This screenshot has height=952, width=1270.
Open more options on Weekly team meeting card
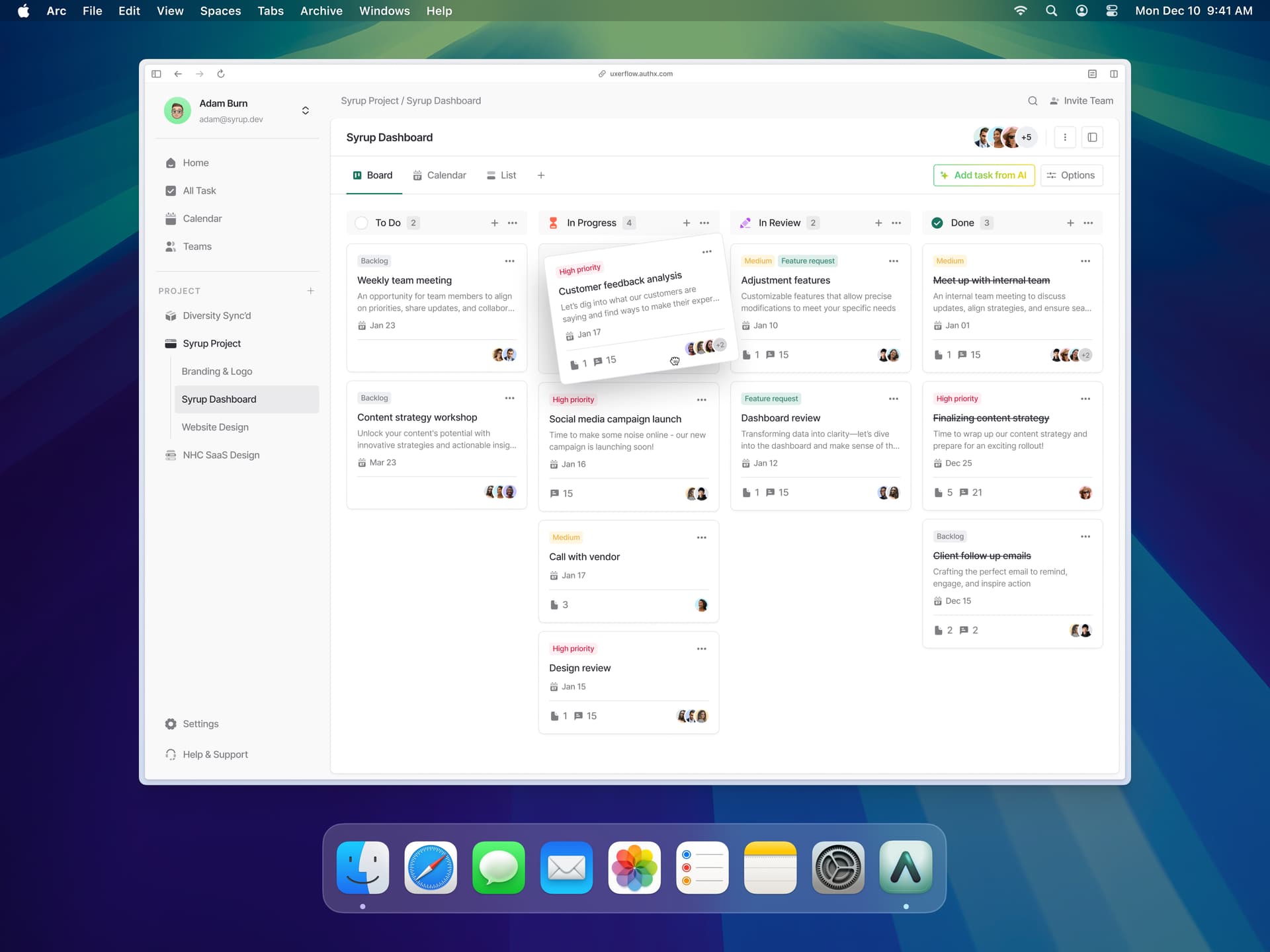click(x=509, y=261)
